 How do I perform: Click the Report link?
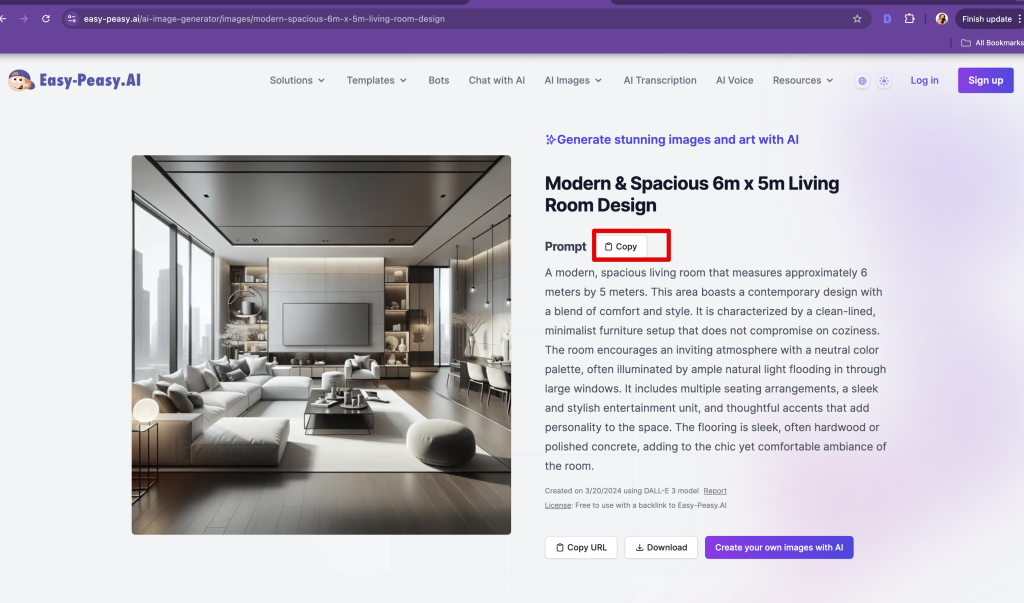(x=715, y=491)
